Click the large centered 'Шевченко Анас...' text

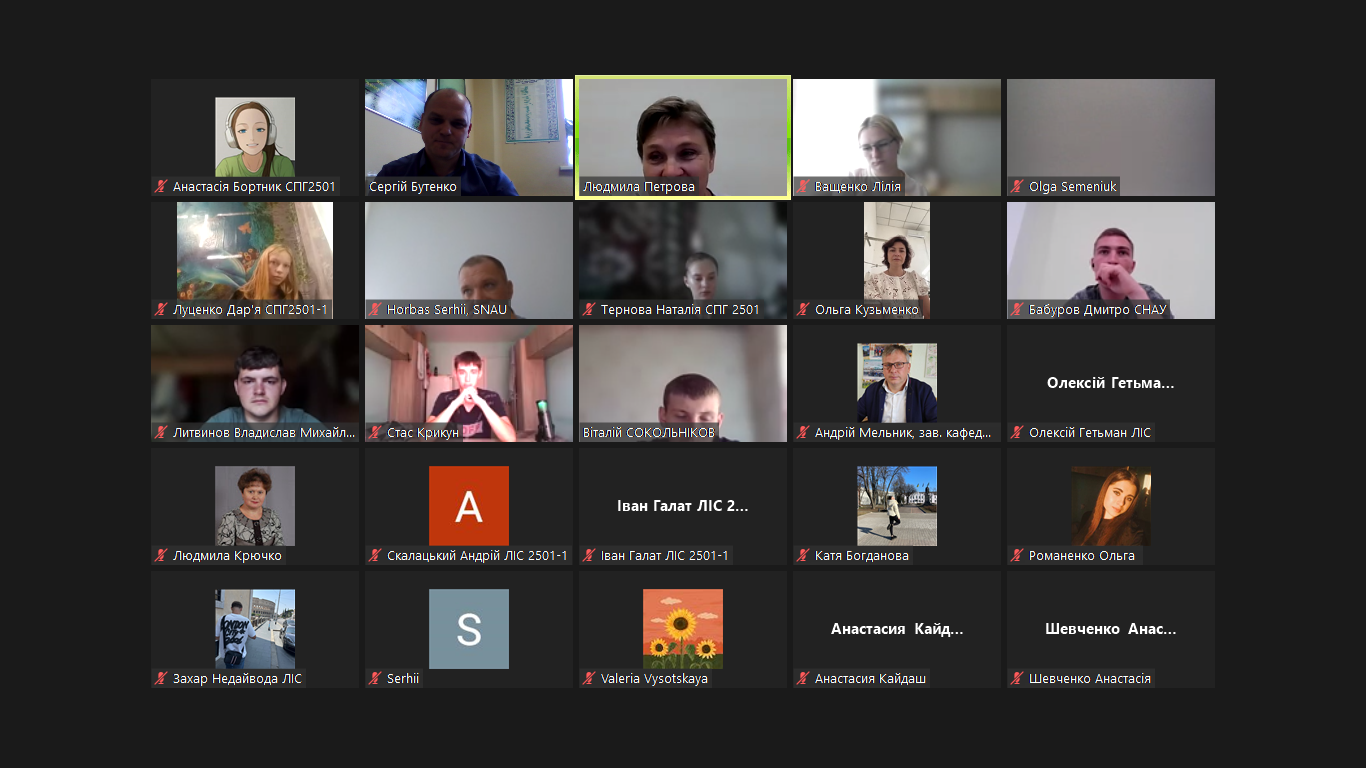pyautogui.click(x=1111, y=629)
